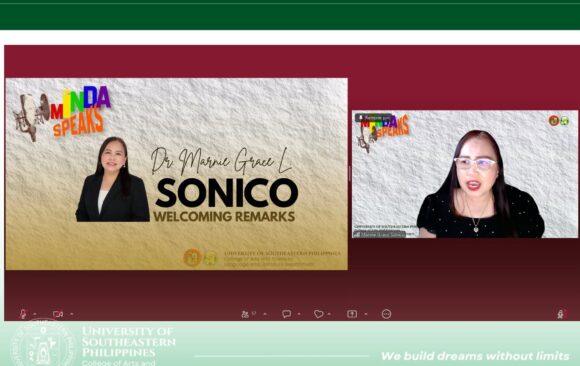
Task: Expand the arrow next to participants
Action: point(265,314)
